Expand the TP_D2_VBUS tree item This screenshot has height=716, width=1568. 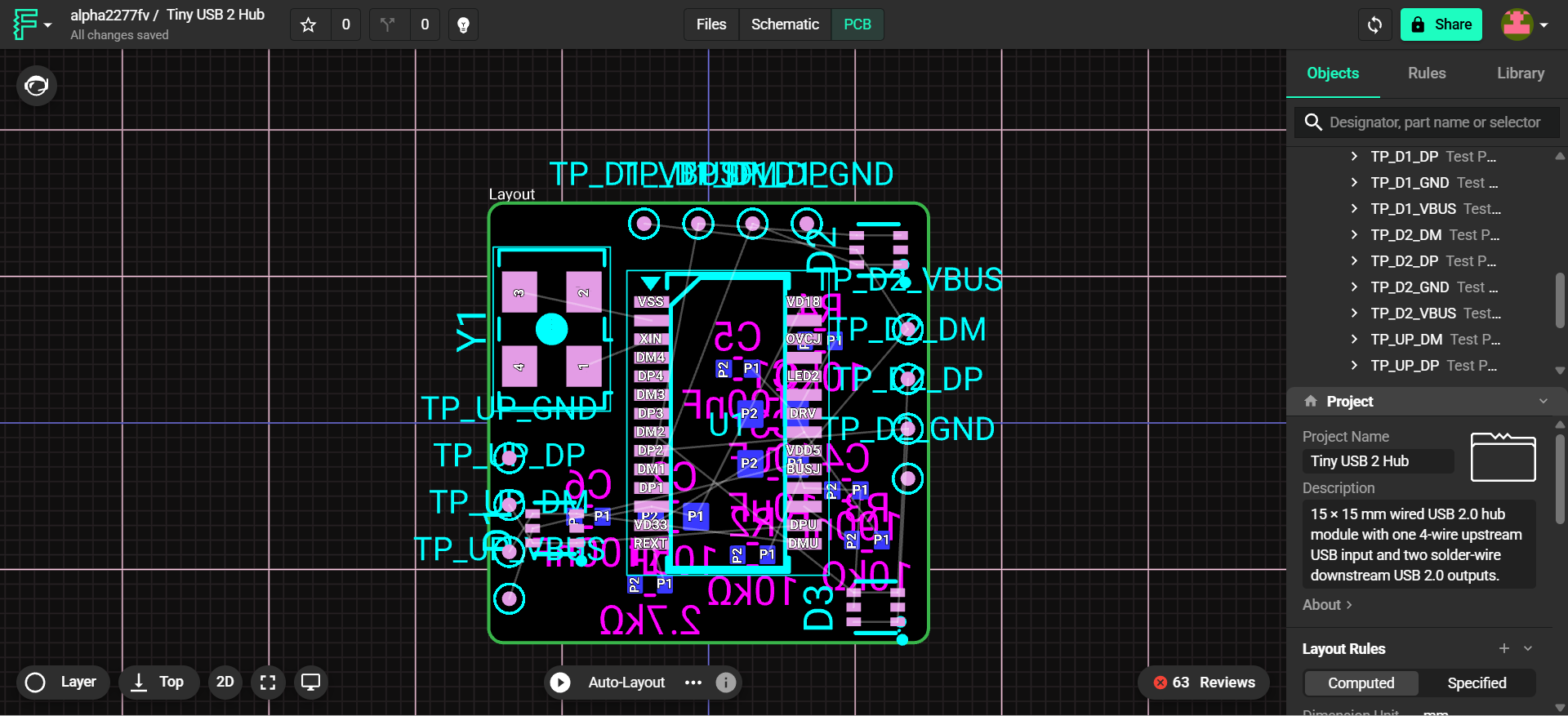[1354, 313]
